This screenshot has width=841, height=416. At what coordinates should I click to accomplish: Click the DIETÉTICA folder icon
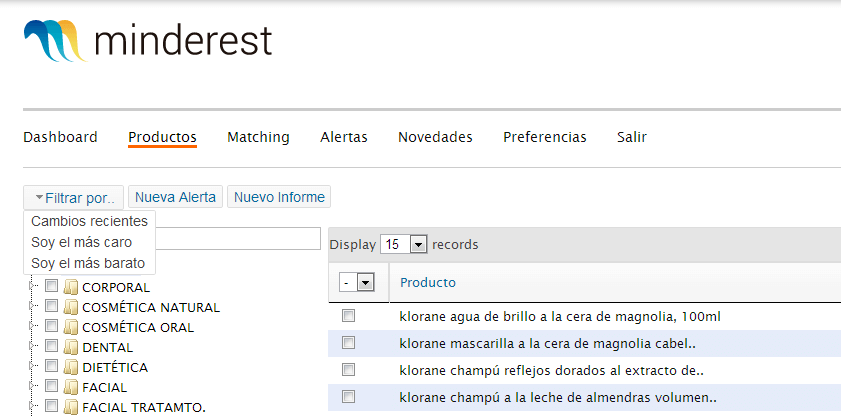71,367
